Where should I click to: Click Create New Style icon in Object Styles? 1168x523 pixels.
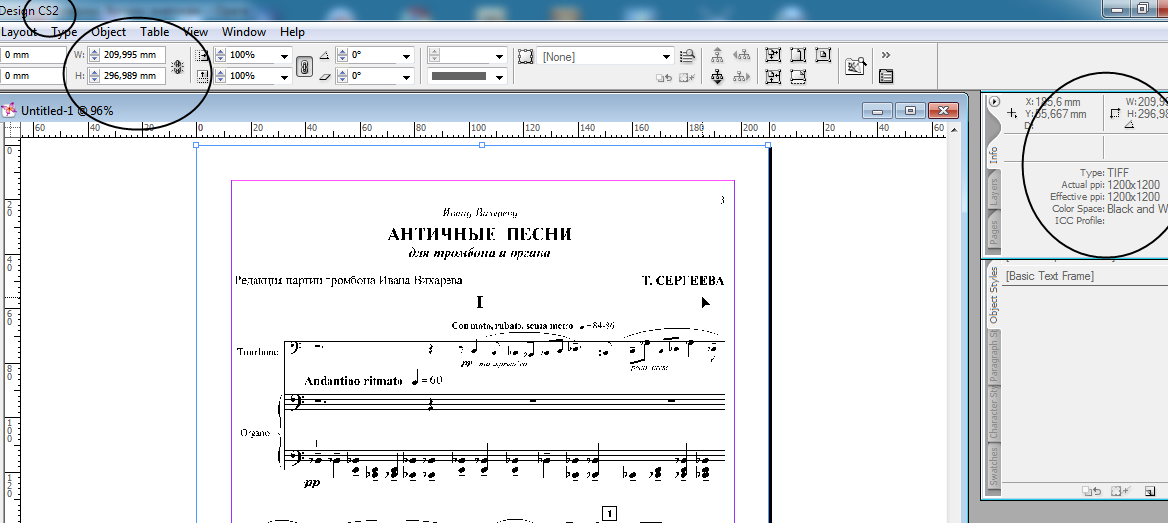[x=1150, y=491]
